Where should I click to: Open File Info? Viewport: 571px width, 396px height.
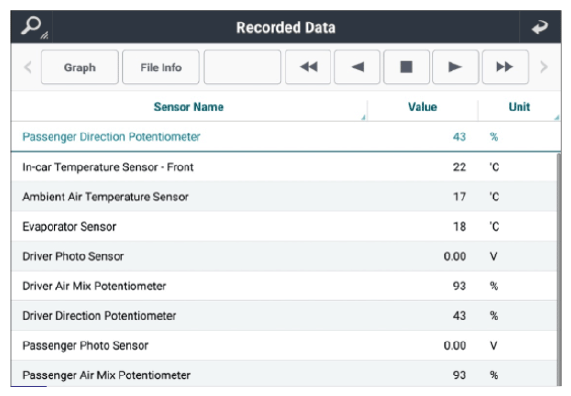(161, 67)
